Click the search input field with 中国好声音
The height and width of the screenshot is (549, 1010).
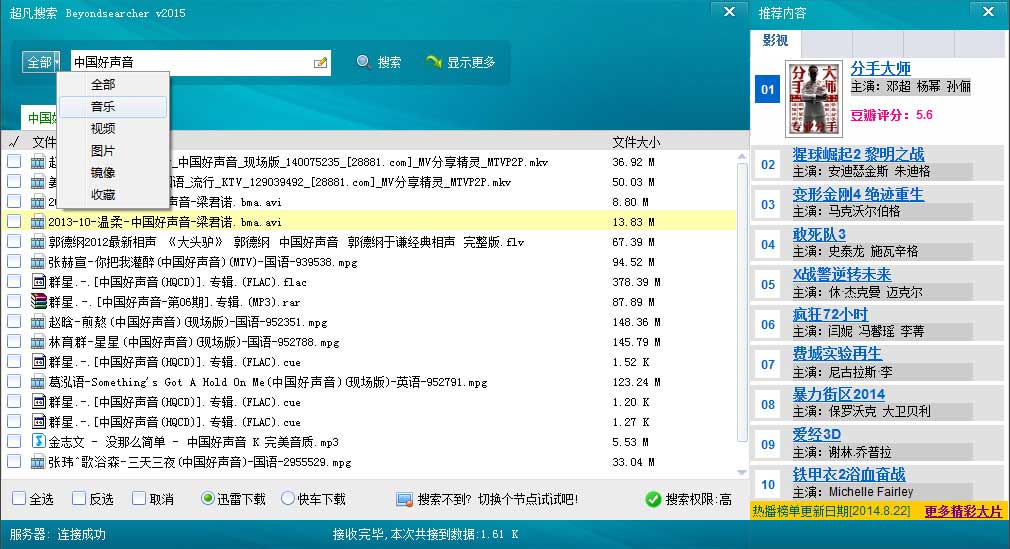[190, 62]
